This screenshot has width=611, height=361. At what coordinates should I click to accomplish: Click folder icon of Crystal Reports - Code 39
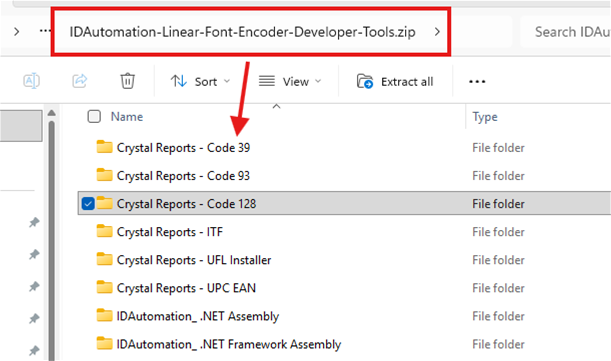pyautogui.click(x=104, y=147)
